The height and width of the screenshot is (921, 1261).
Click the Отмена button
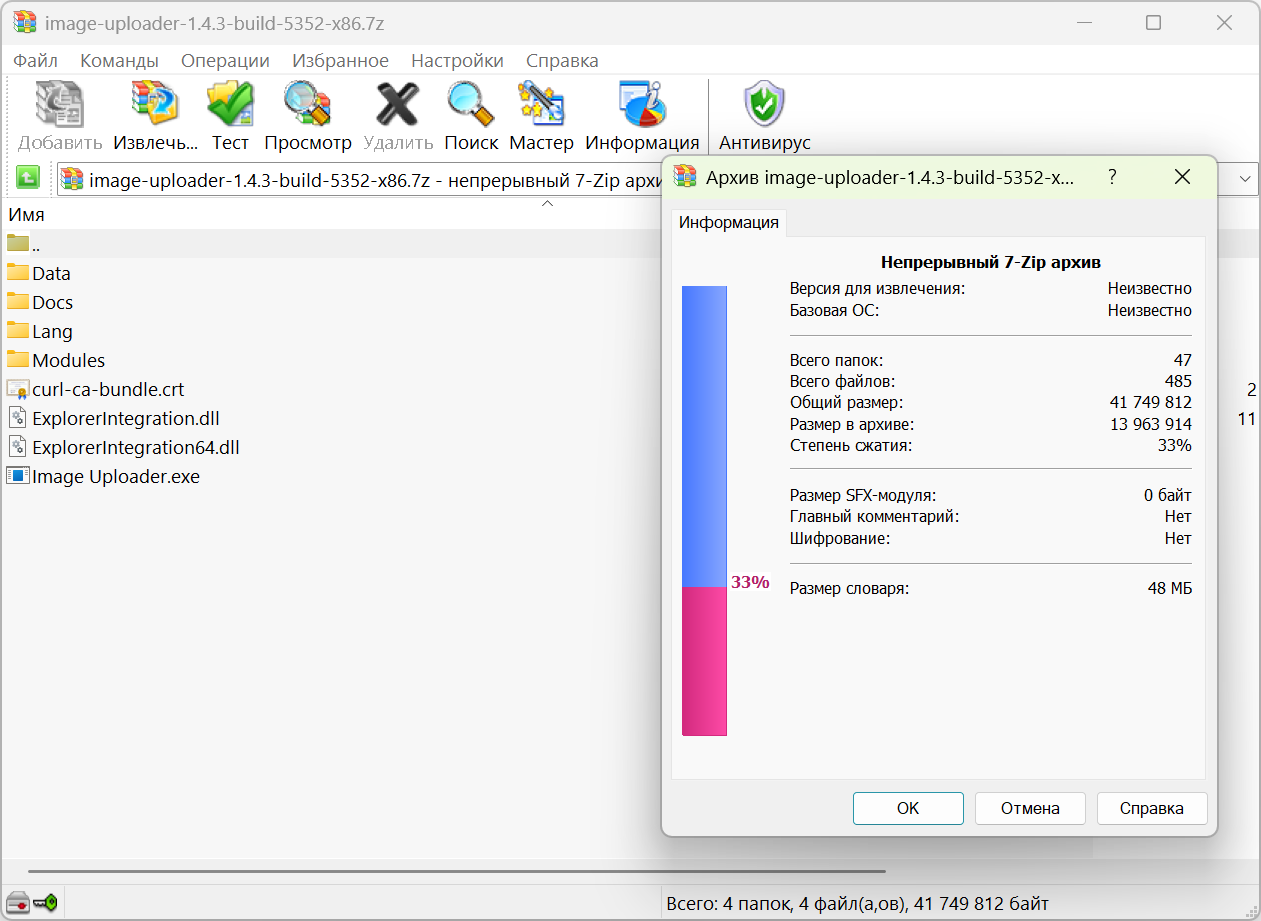click(x=1030, y=808)
